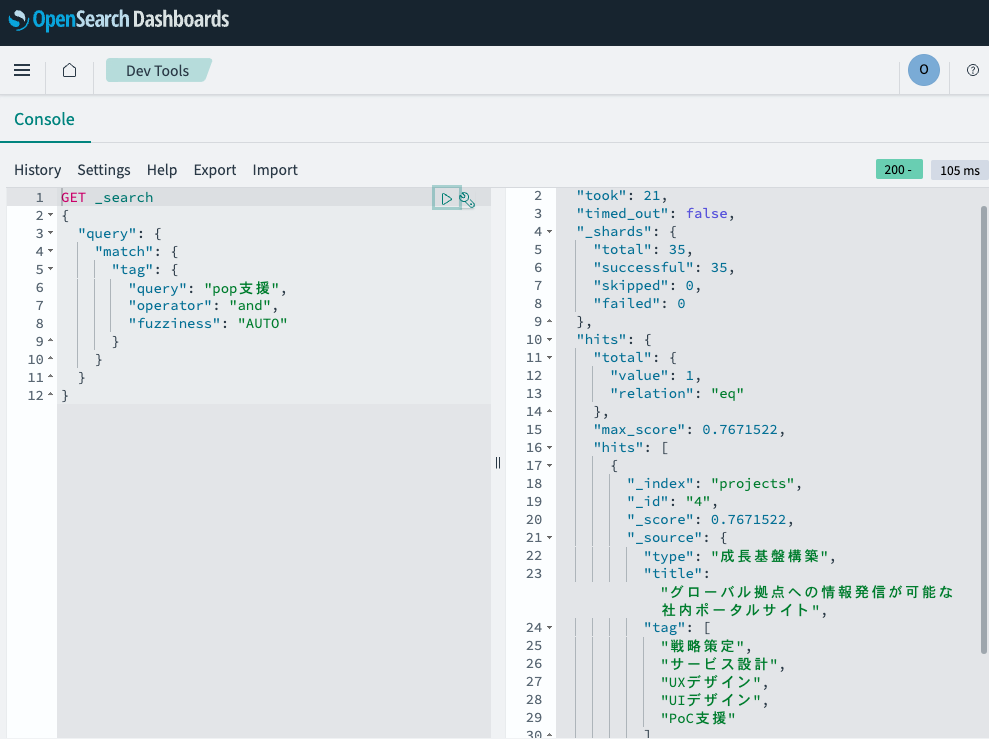Click the panel resize divider handle

pos(498,463)
